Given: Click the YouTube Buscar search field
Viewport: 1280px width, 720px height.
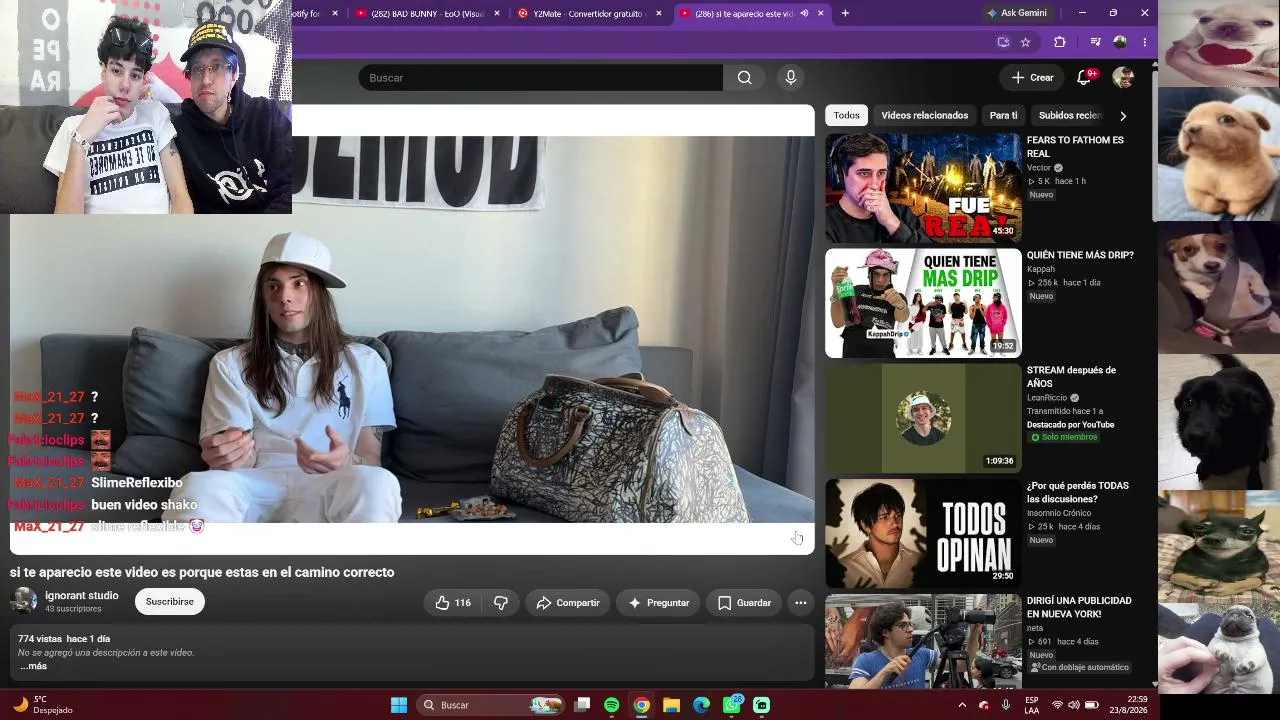Looking at the screenshot, I should pyautogui.click(x=540, y=78).
